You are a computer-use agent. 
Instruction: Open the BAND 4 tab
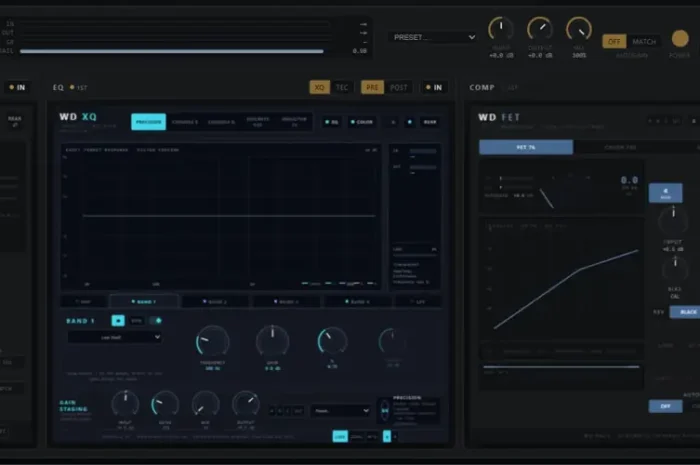(x=358, y=302)
